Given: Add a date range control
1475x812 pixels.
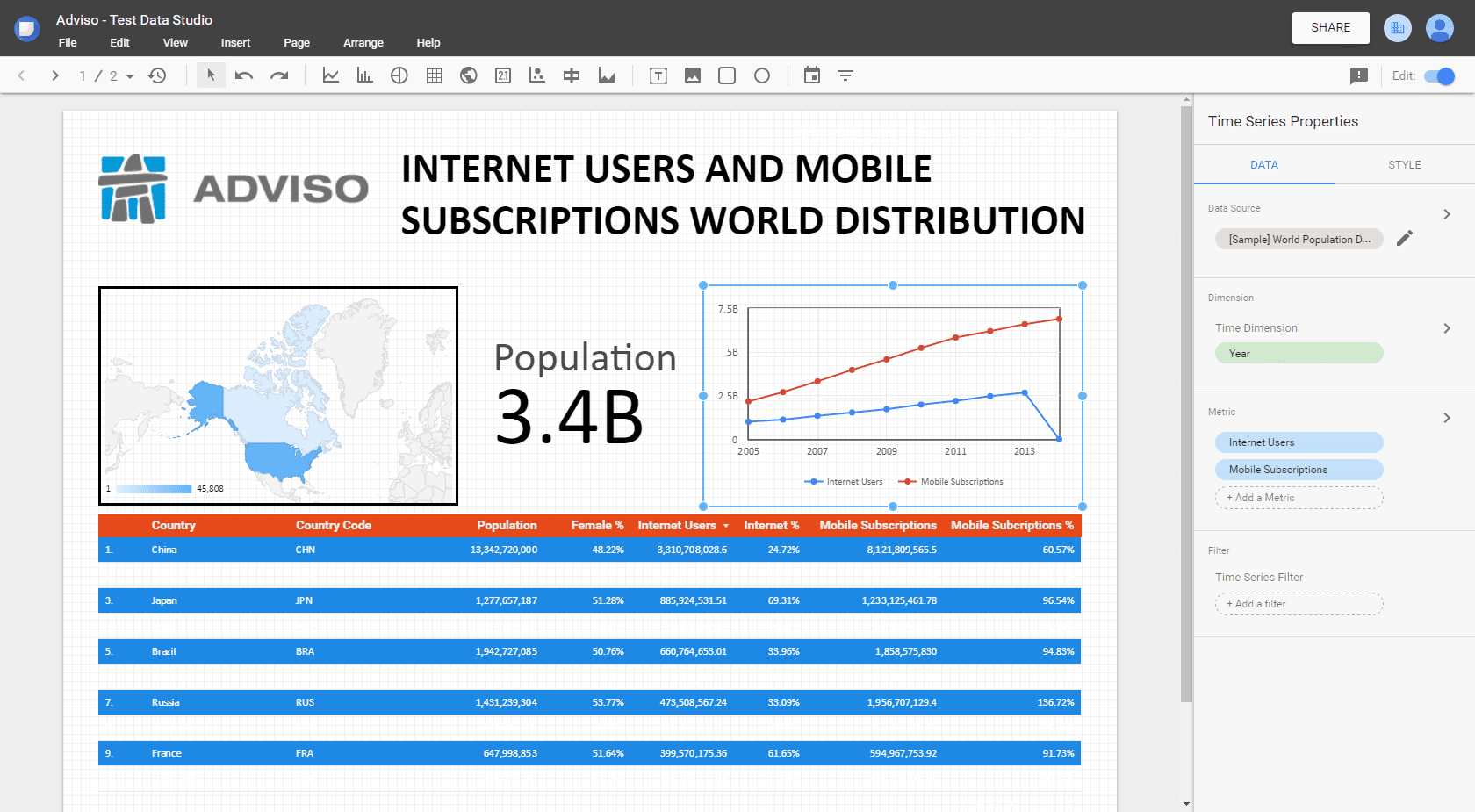Looking at the screenshot, I should 812,75.
